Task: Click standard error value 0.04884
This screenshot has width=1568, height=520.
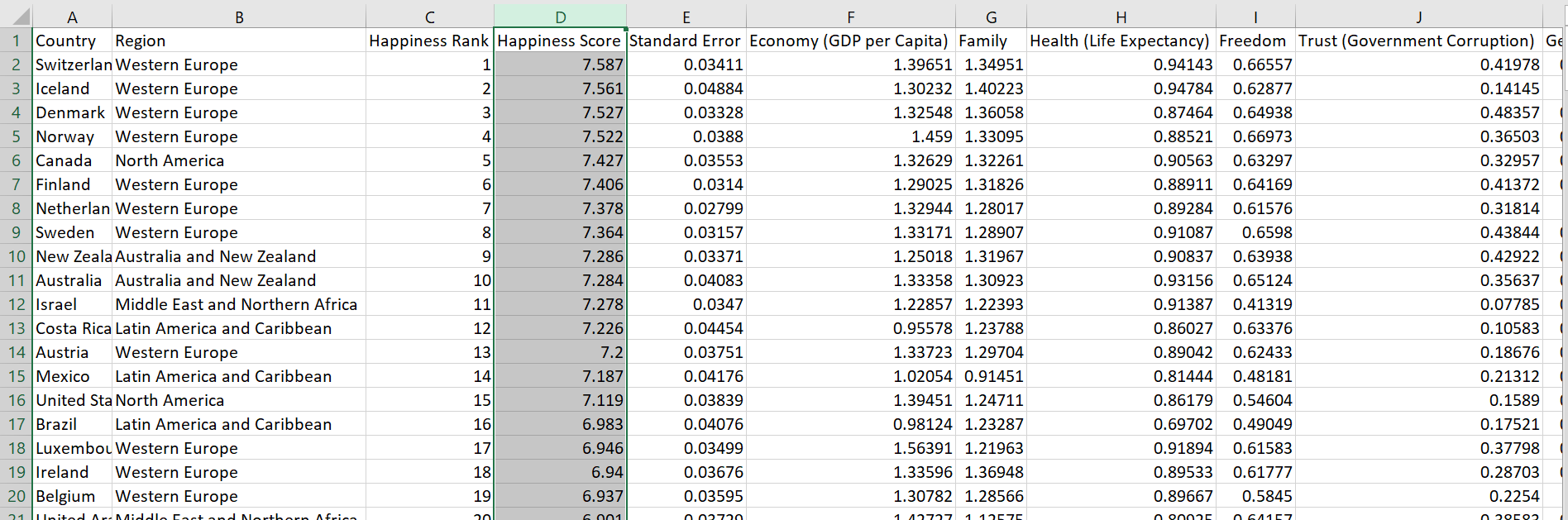Action: pos(686,88)
